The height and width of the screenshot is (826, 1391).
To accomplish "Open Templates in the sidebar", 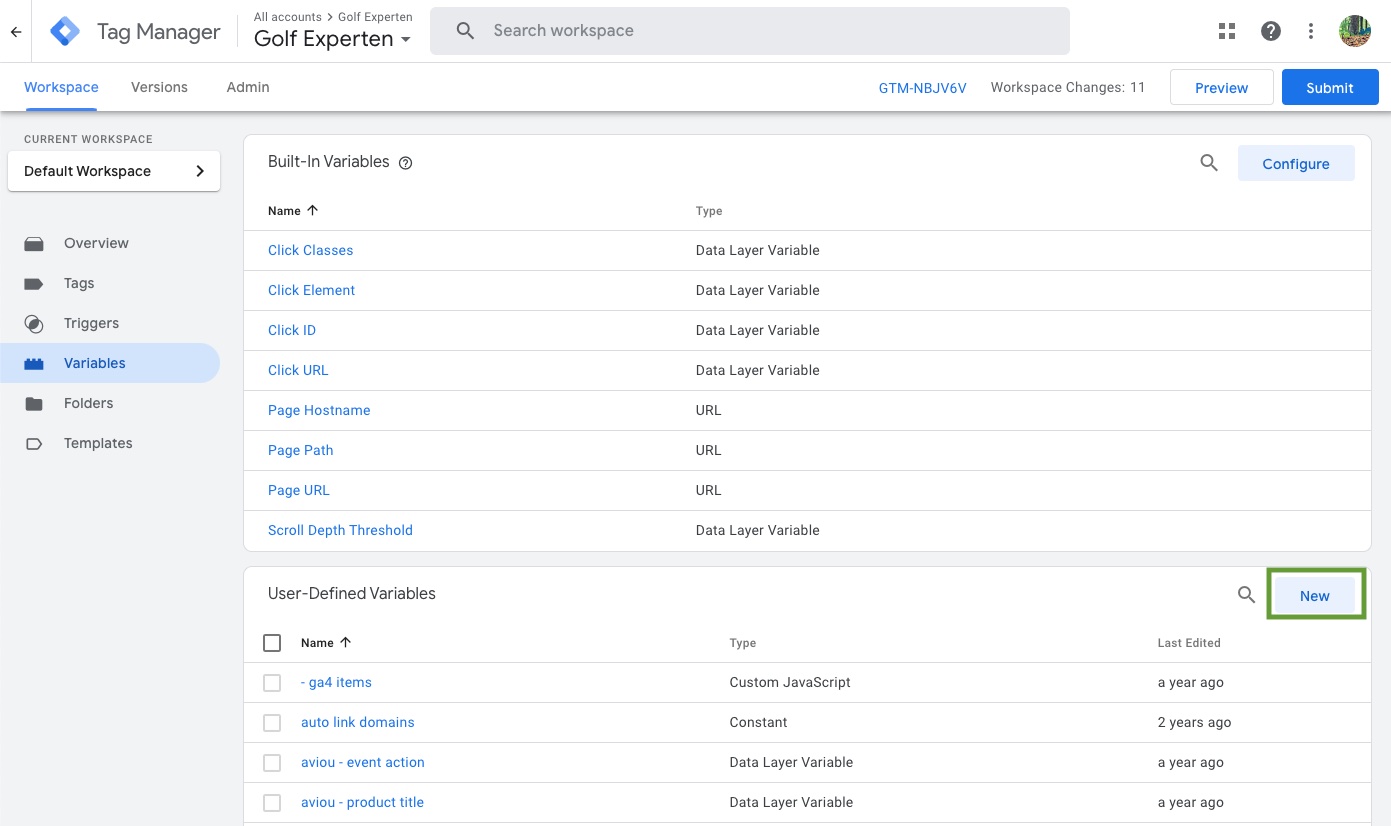I will coord(98,443).
